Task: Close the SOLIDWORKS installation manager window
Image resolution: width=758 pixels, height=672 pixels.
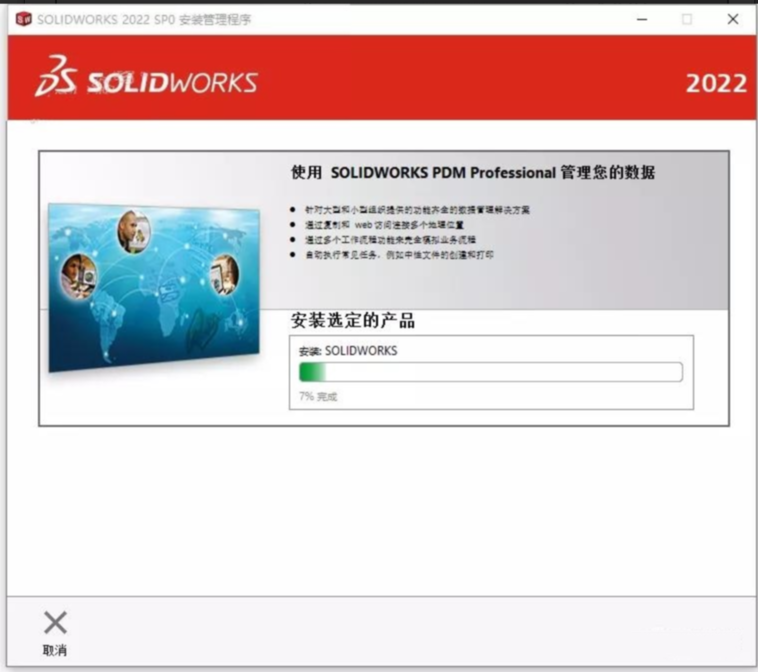Action: pos(733,19)
